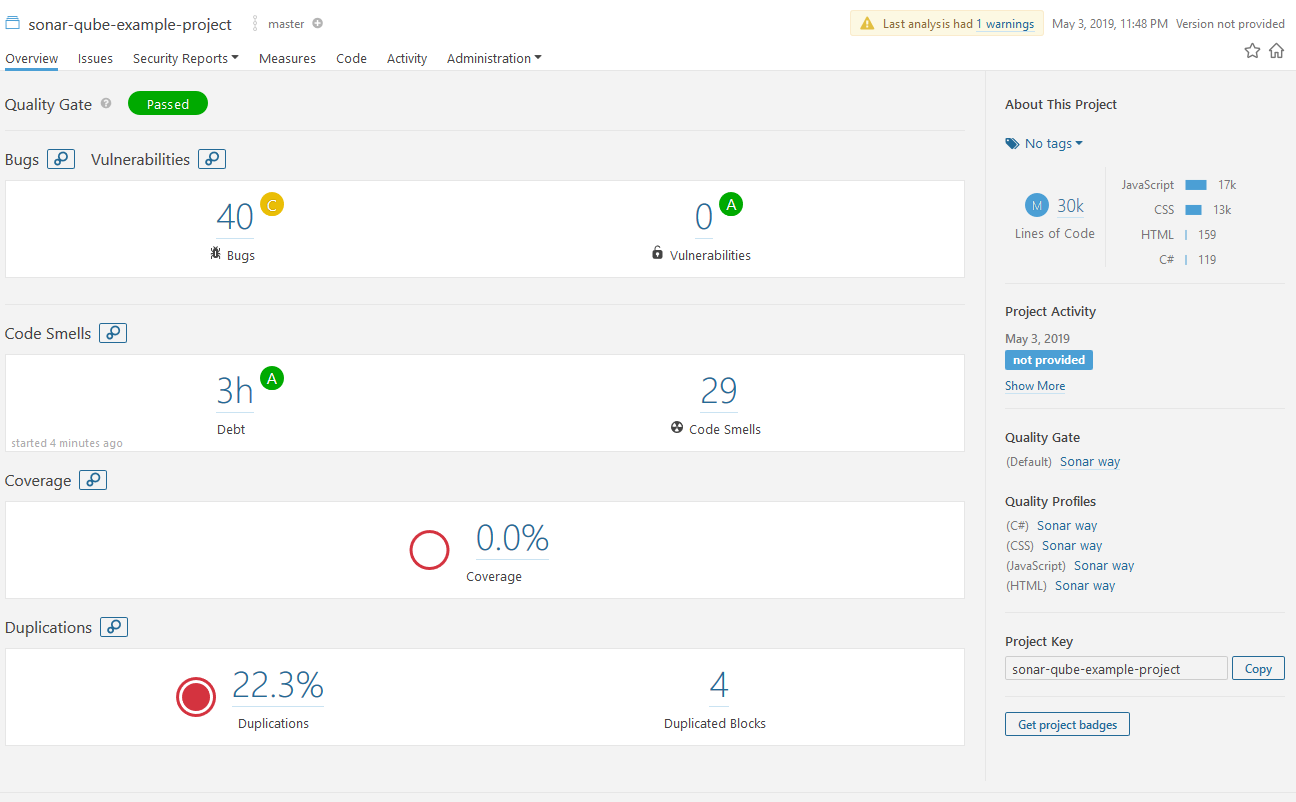Open the link icon beside the Code Smells heading

pyautogui.click(x=113, y=333)
